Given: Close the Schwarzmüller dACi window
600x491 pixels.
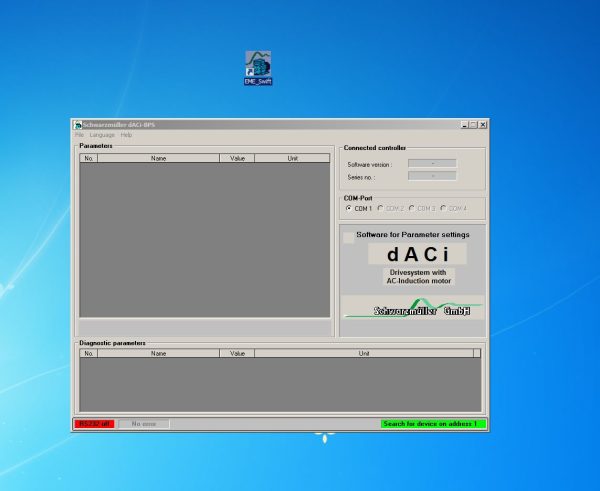Looking at the screenshot, I should pos(483,125).
